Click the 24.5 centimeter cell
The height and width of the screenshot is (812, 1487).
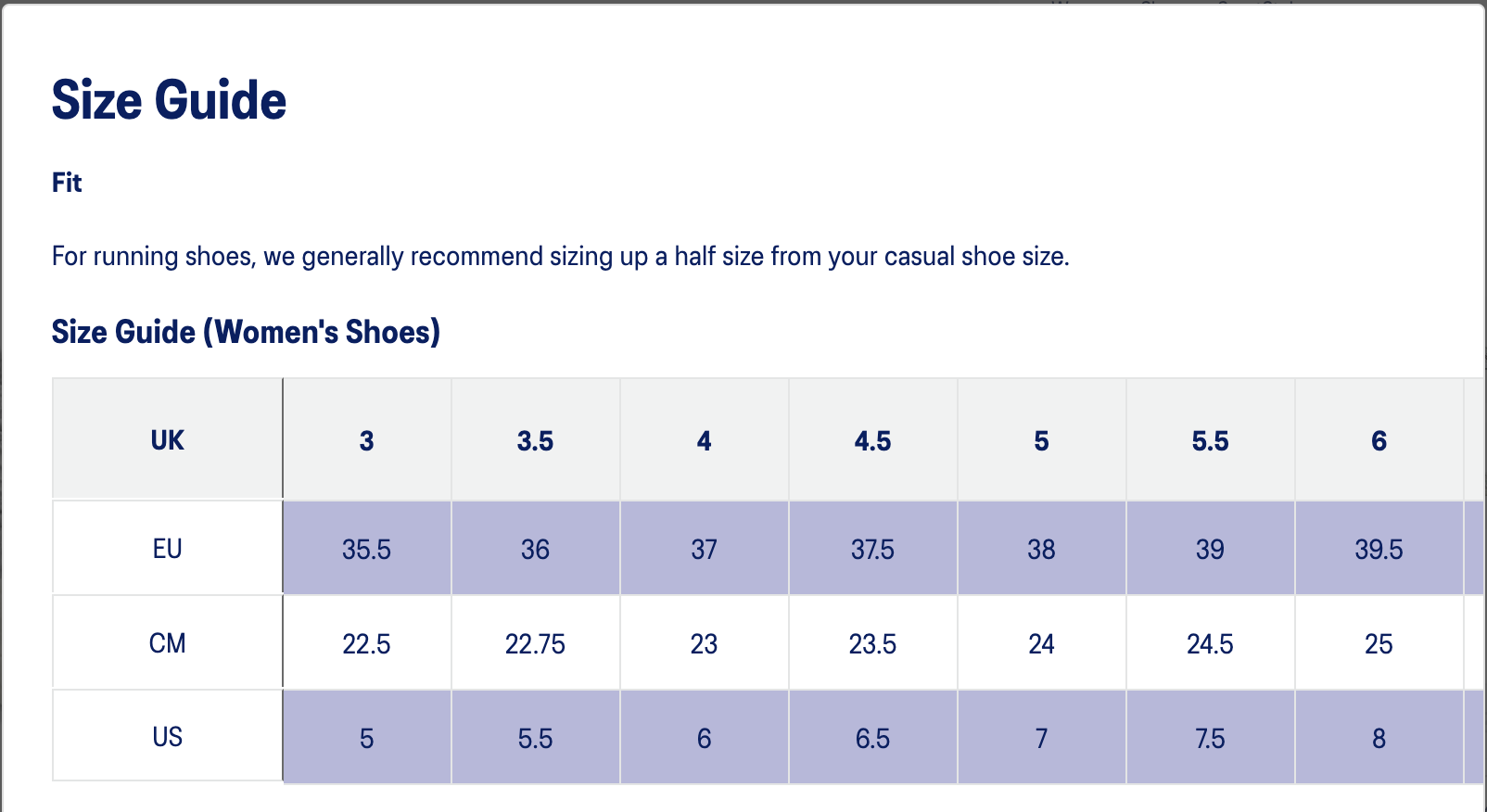[x=1210, y=644]
